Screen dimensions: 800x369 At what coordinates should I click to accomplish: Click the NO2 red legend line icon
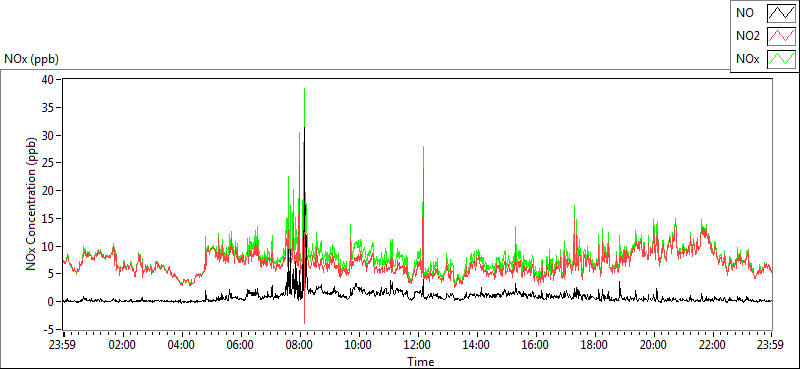pos(782,36)
